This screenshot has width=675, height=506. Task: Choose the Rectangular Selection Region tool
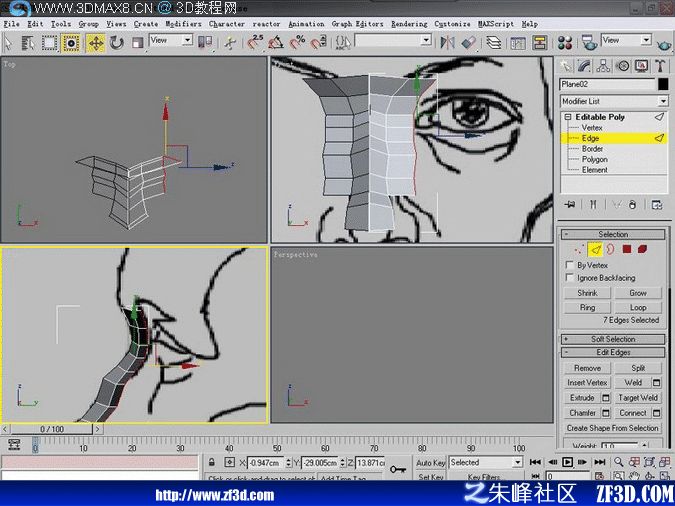click(50, 43)
